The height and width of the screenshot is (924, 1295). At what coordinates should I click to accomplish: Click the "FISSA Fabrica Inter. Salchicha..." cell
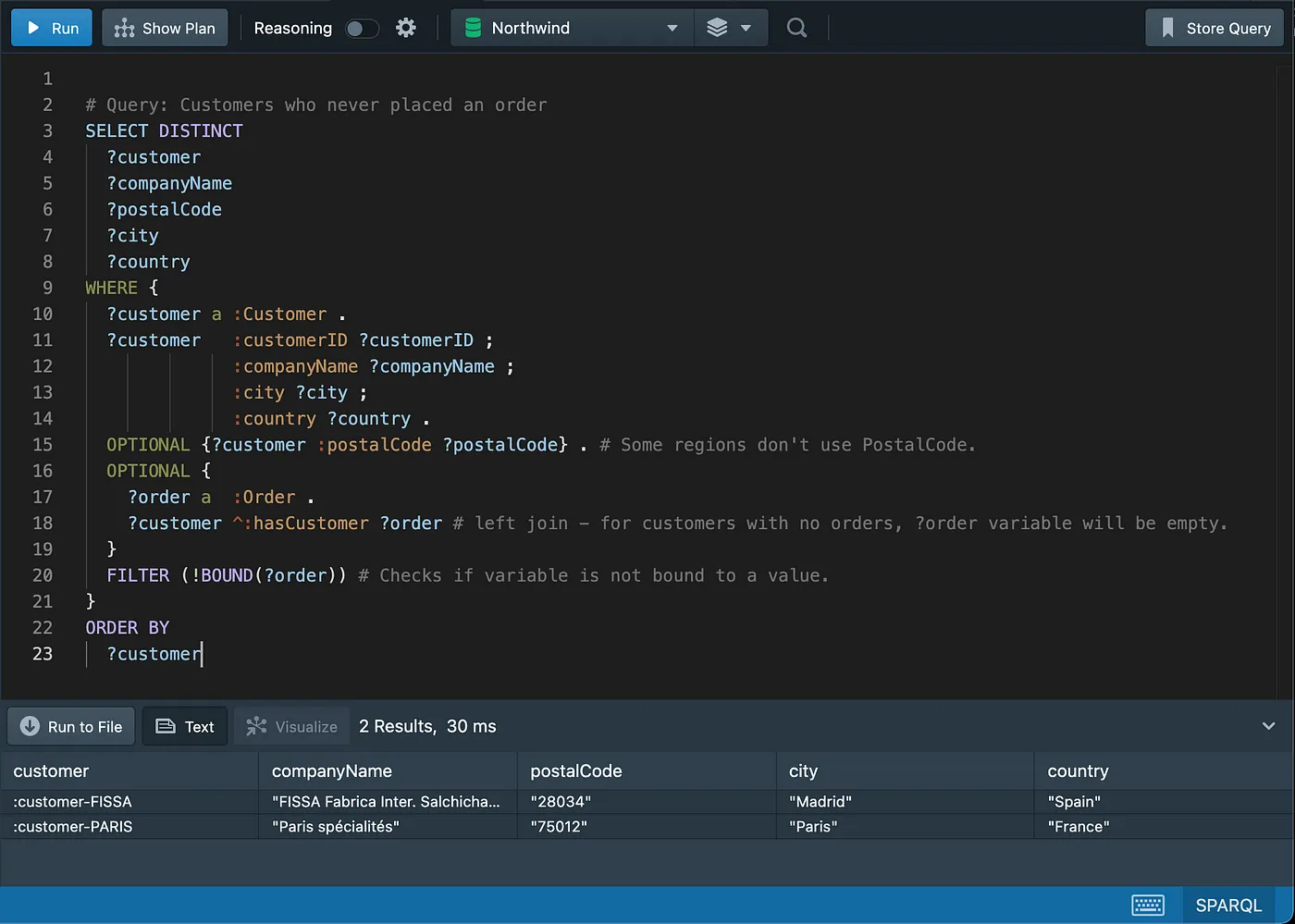click(388, 801)
